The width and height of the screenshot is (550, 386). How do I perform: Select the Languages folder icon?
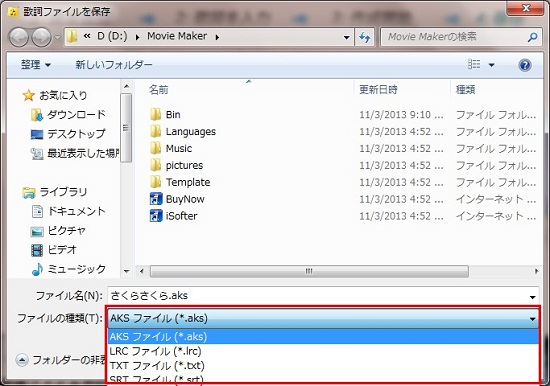pyautogui.click(x=155, y=131)
